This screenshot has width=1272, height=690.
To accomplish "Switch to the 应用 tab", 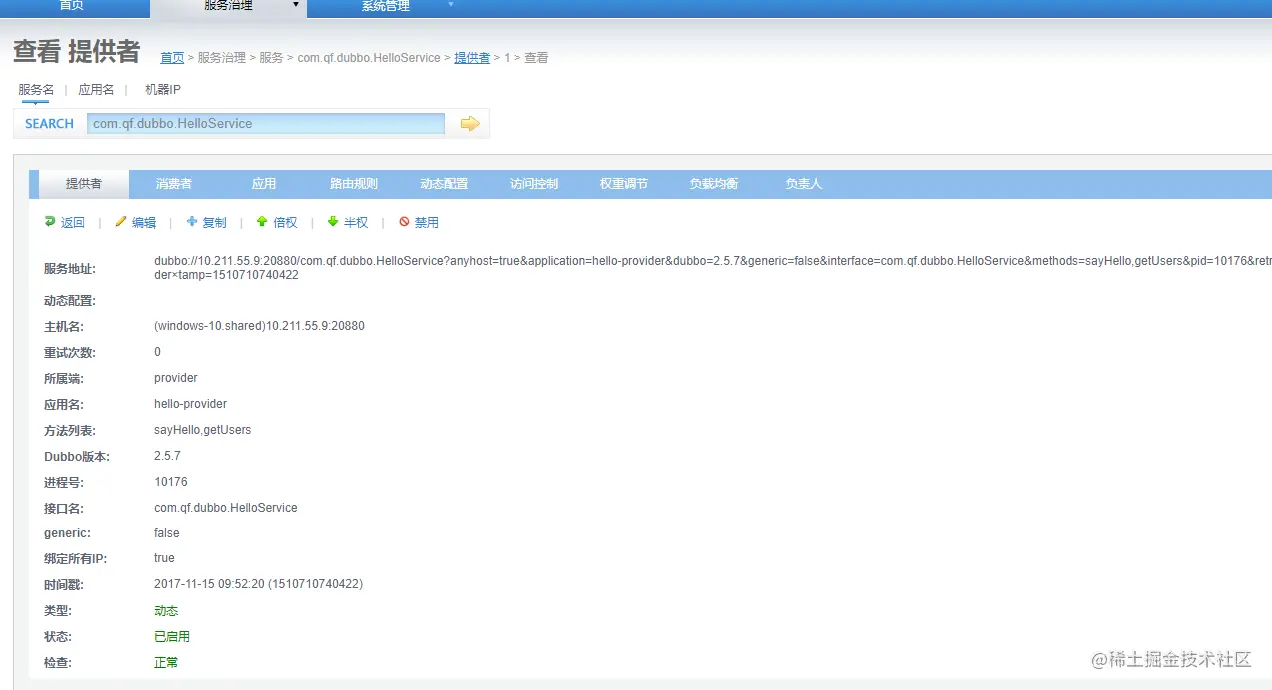I will pos(264,184).
